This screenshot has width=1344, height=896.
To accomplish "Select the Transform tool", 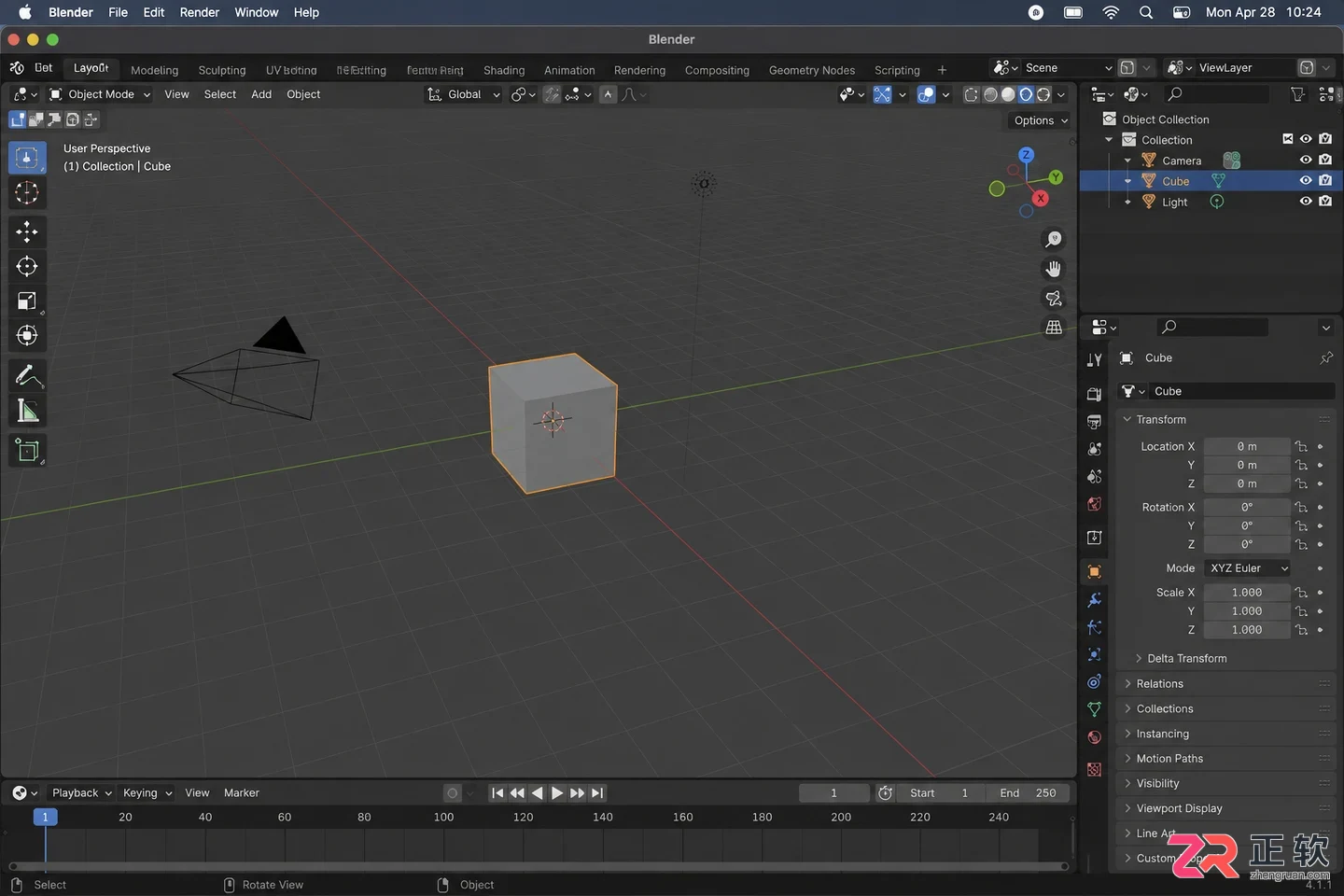I will click(x=27, y=336).
